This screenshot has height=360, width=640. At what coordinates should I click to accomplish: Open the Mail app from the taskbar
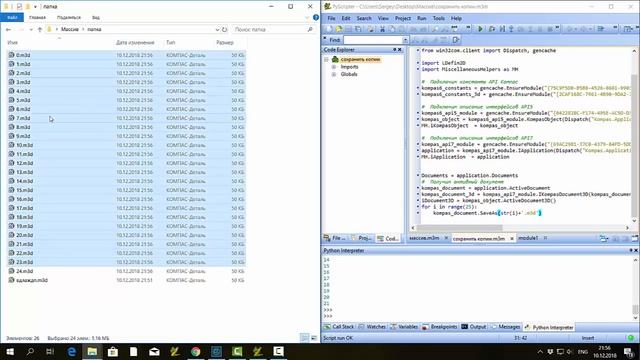pyautogui.click(x=154, y=351)
